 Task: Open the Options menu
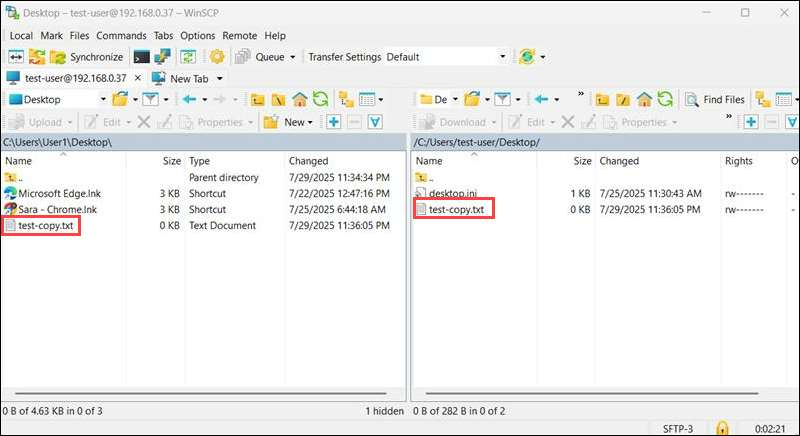197,36
